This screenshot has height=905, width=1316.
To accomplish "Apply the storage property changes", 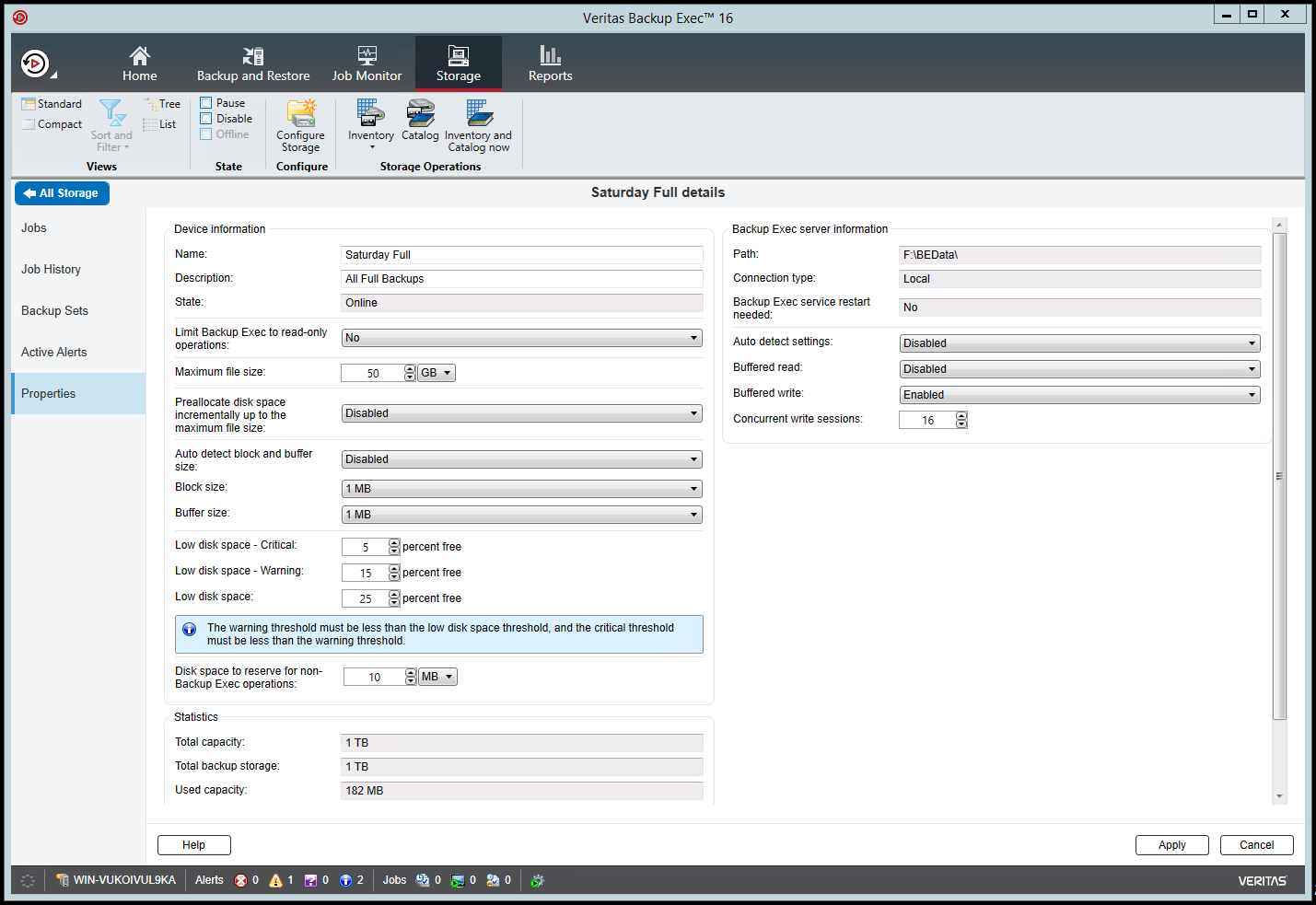I will [1171, 844].
